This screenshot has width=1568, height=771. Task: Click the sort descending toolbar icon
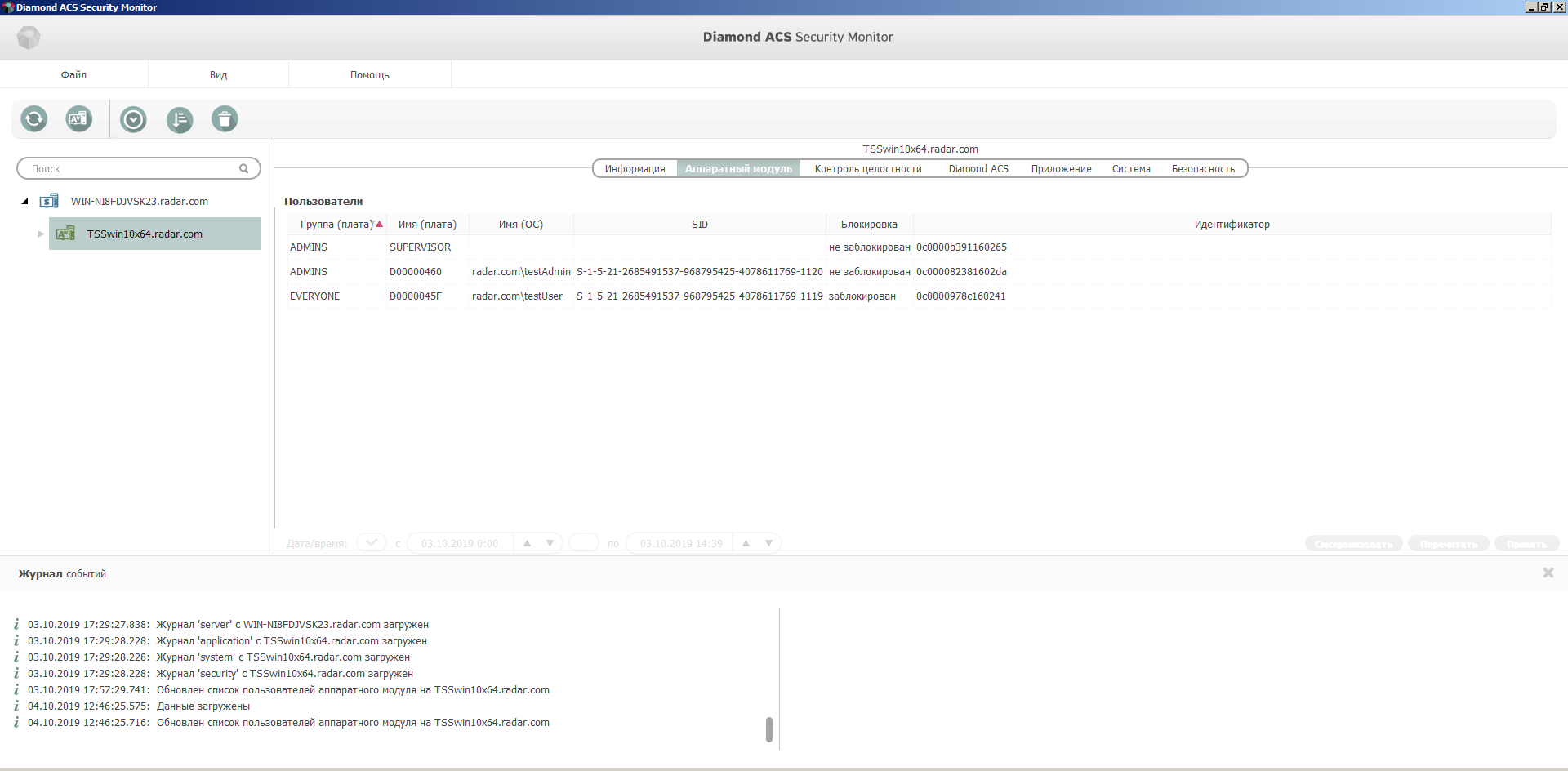point(180,119)
